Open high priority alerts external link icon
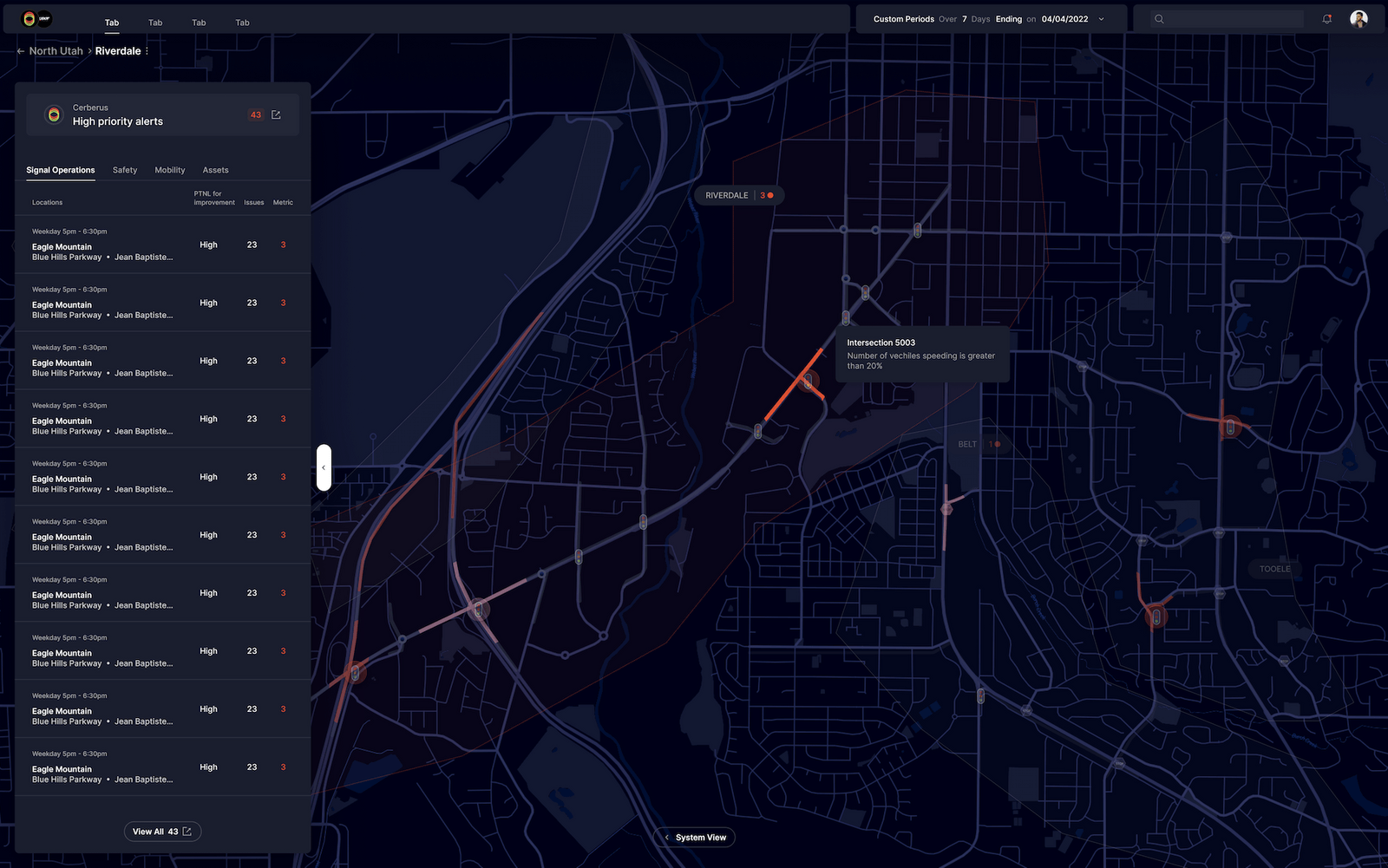Viewport: 1388px width, 868px height. pos(276,115)
